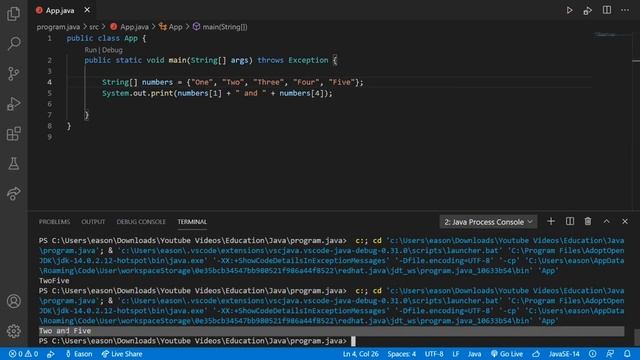Close the App.java editor tab
Screen dimensions: 640x360
coord(87,10)
